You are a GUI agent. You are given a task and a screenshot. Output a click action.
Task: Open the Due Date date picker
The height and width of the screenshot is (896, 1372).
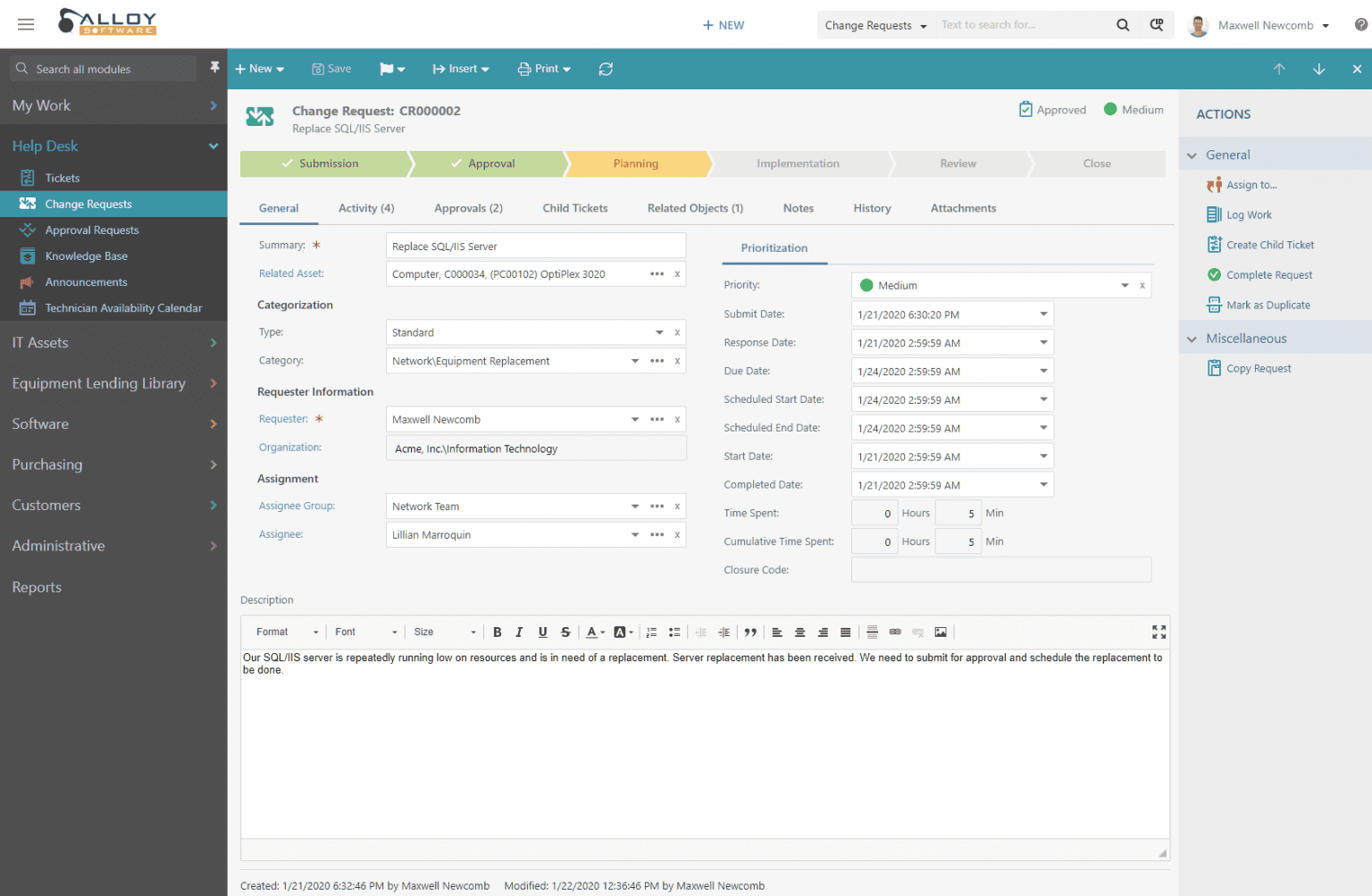pyautogui.click(x=1042, y=370)
